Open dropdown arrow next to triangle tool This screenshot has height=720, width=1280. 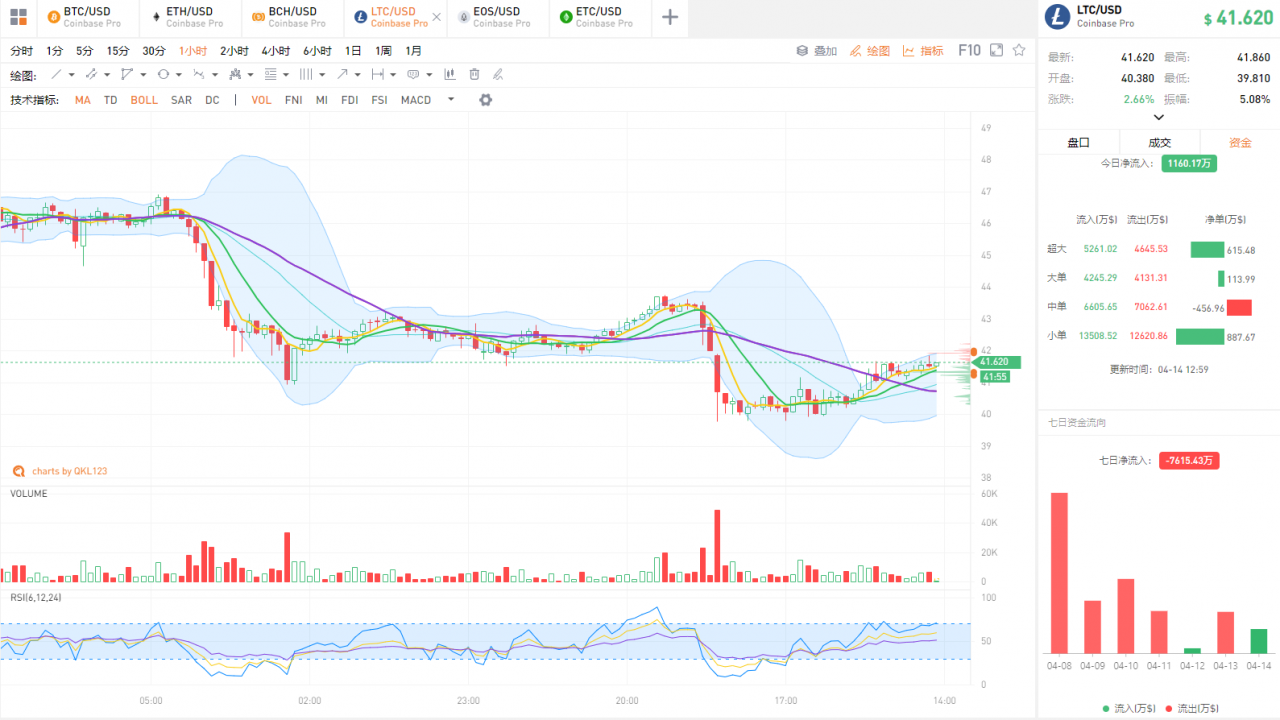pos(143,75)
